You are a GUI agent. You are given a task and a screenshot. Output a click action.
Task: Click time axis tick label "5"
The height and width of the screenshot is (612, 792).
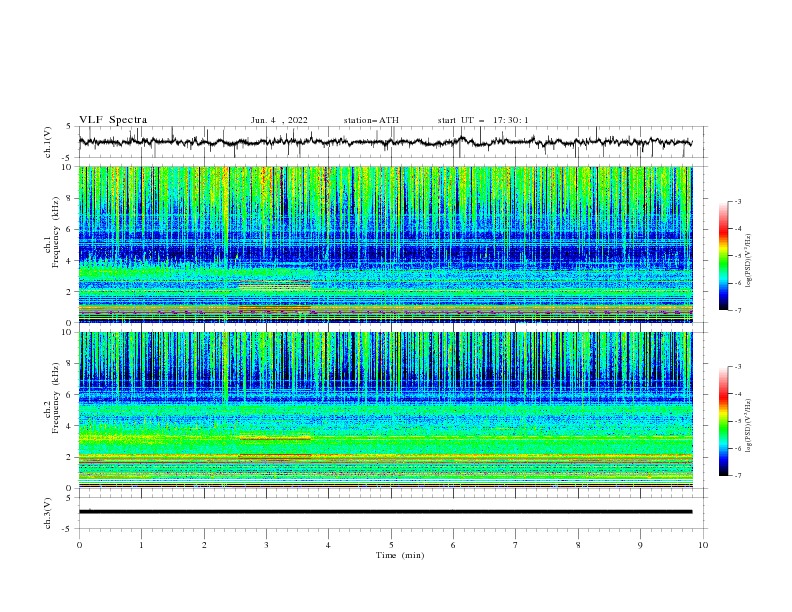pyautogui.click(x=391, y=545)
